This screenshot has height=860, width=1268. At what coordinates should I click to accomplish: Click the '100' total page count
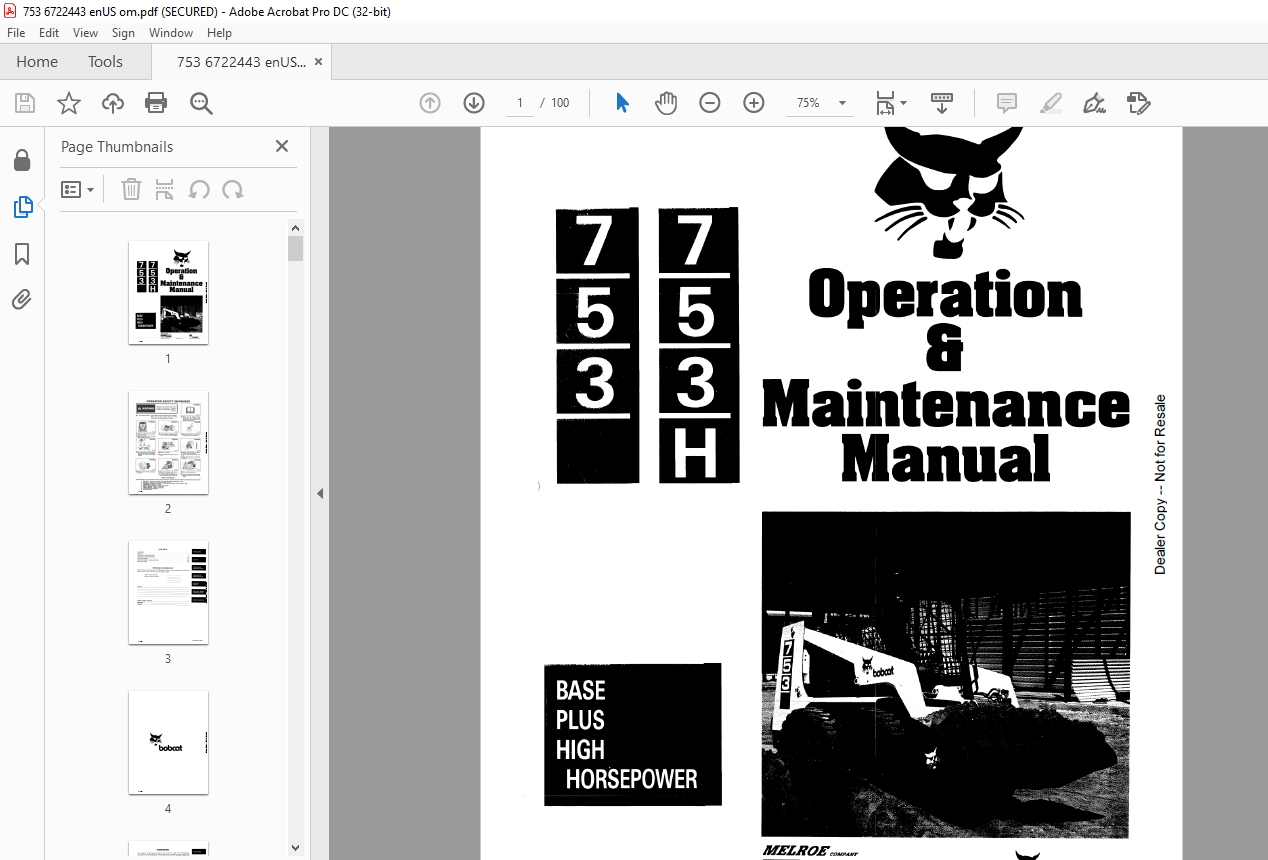coord(560,103)
